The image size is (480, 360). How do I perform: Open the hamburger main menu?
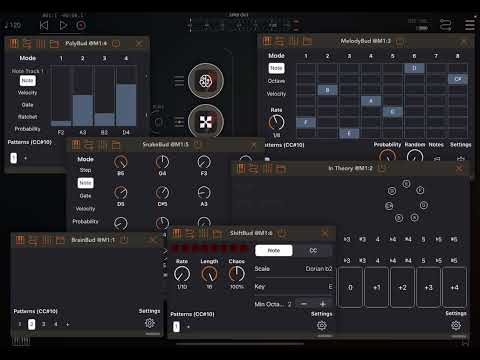[x=470, y=25]
